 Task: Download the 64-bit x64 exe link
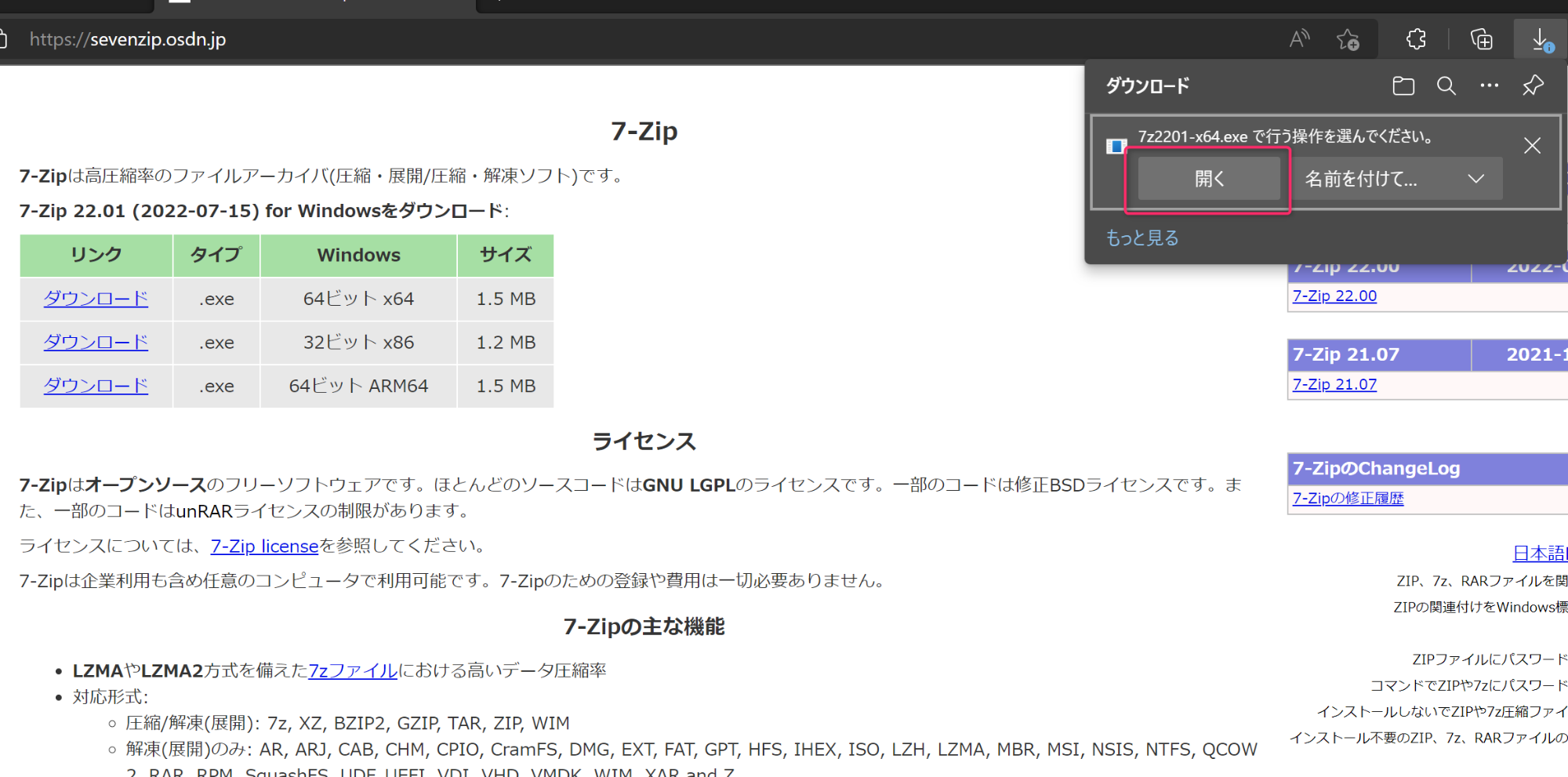[96, 299]
